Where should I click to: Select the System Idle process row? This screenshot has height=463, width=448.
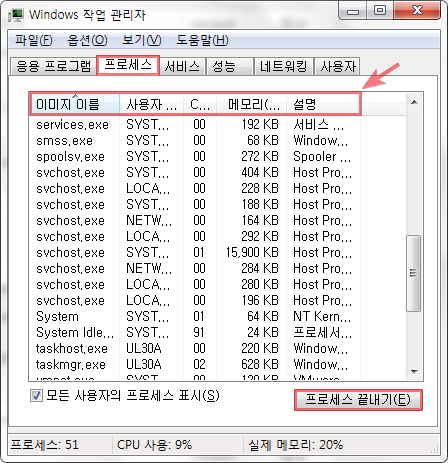[195, 333]
